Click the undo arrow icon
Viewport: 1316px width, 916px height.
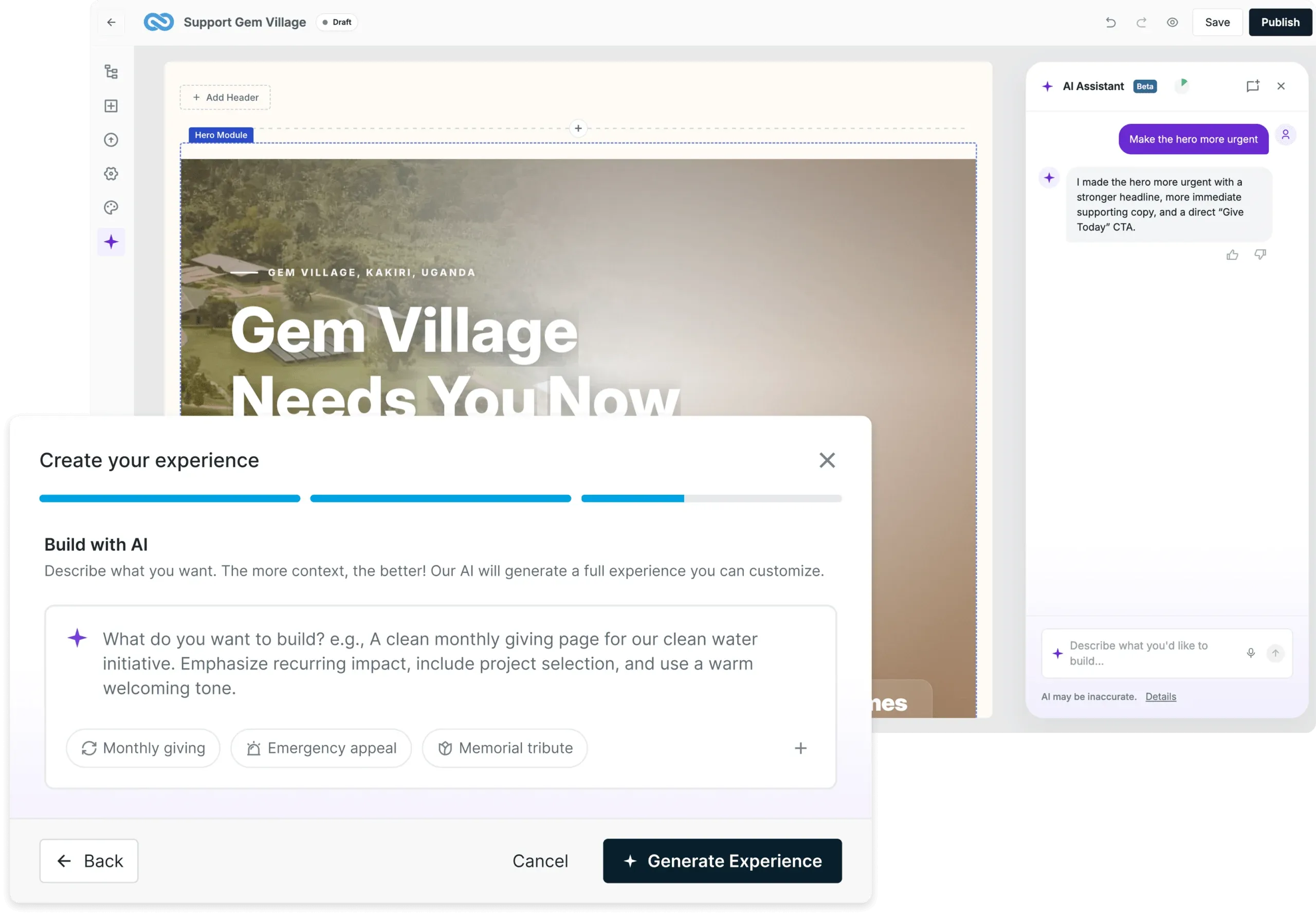pyautogui.click(x=1110, y=22)
